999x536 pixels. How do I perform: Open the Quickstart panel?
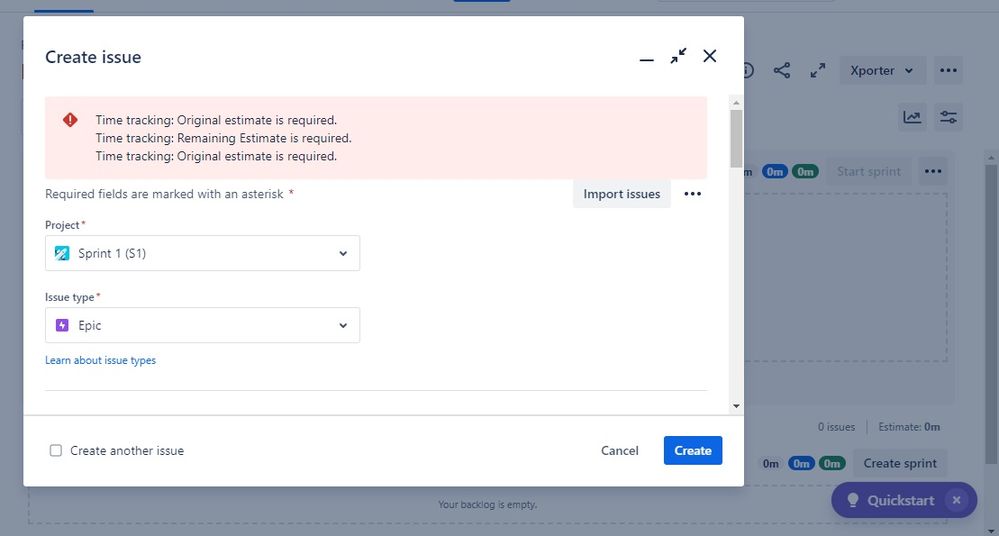coord(900,500)
